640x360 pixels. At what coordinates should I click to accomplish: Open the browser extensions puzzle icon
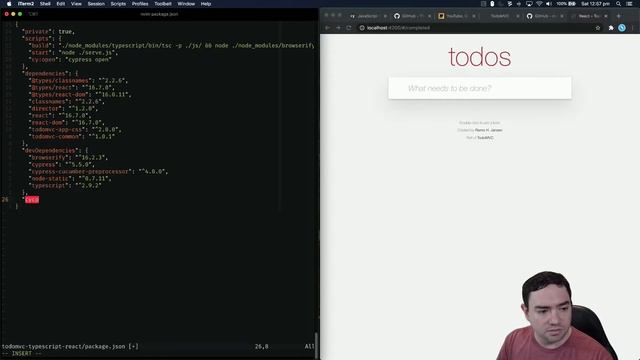pos(611,28)
